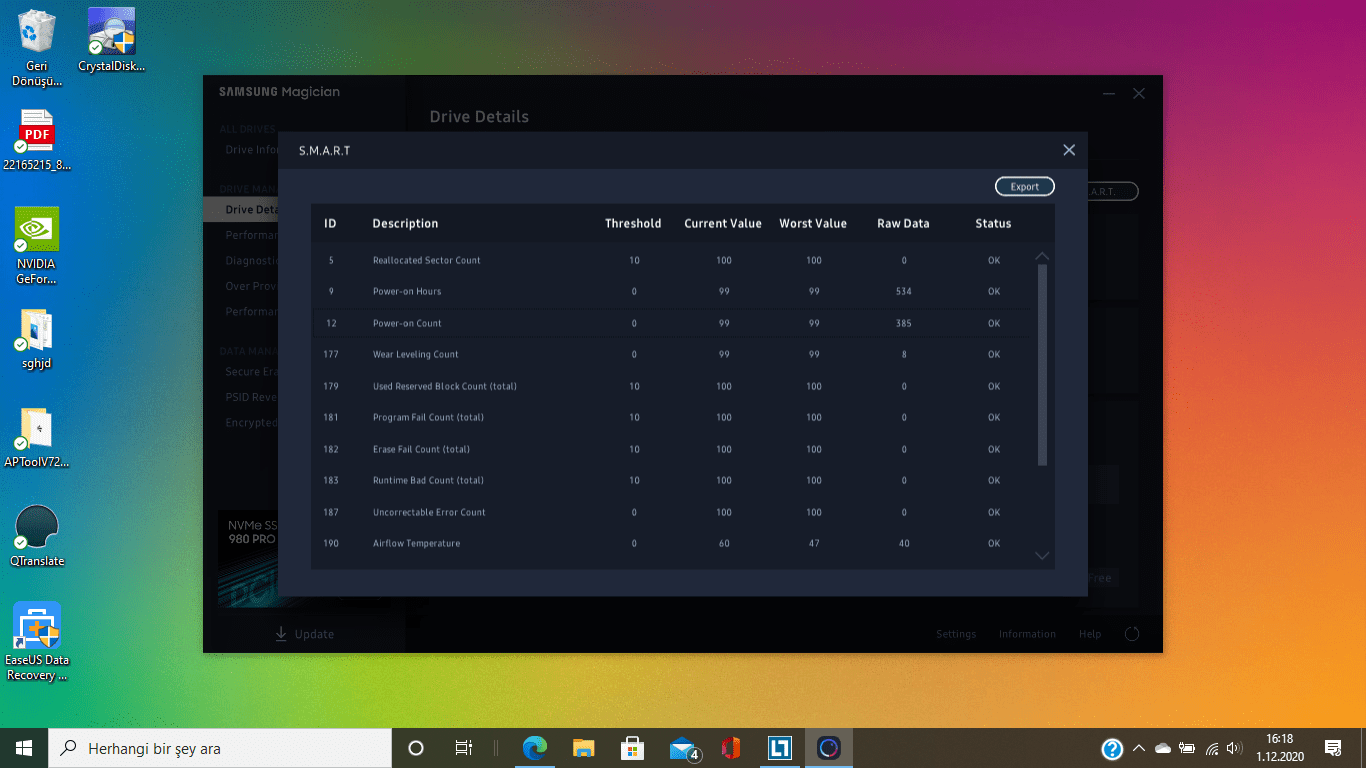Open Settings in the Samsung Magician footer
This screenshot has height=768, width=1366.
[x=956, y=634]
